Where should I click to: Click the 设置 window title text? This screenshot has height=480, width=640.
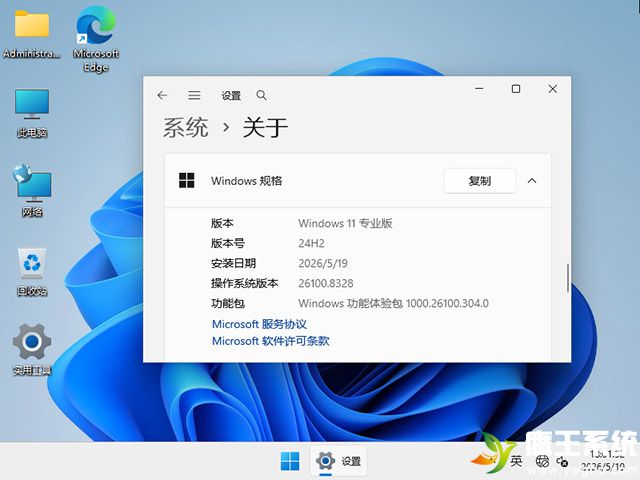(231, 96)
